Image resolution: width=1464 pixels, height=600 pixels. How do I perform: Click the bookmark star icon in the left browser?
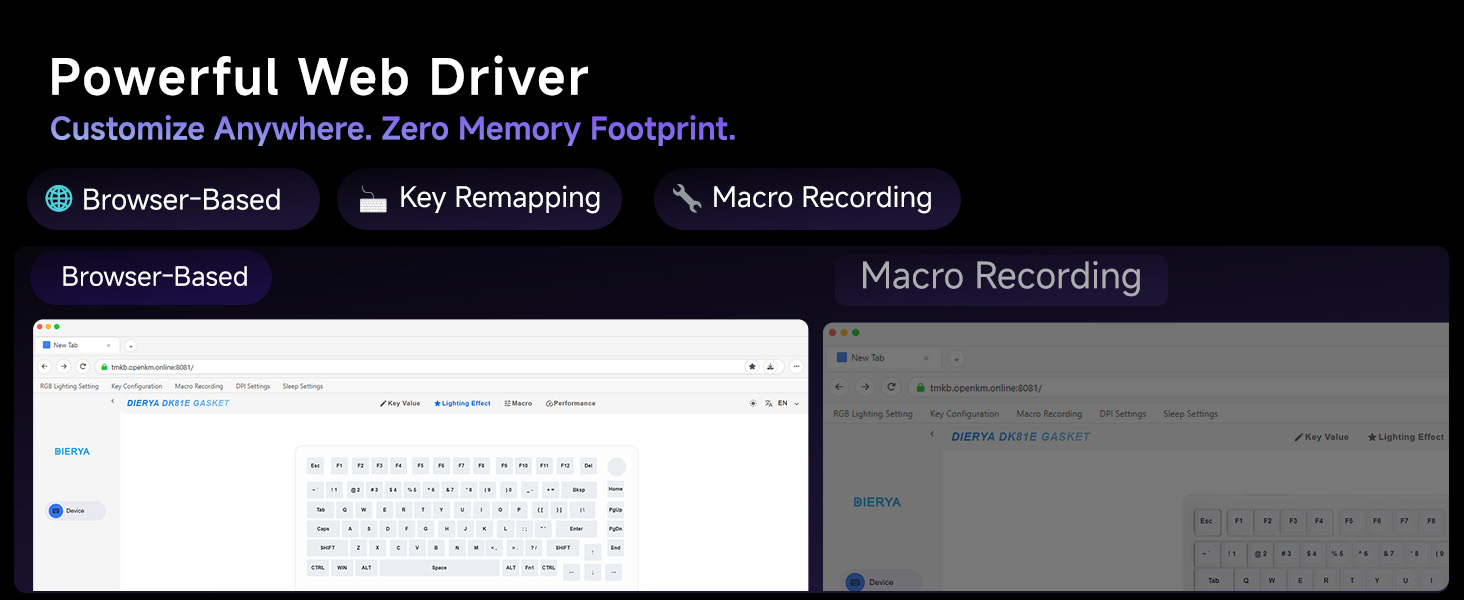coord(752,367)
